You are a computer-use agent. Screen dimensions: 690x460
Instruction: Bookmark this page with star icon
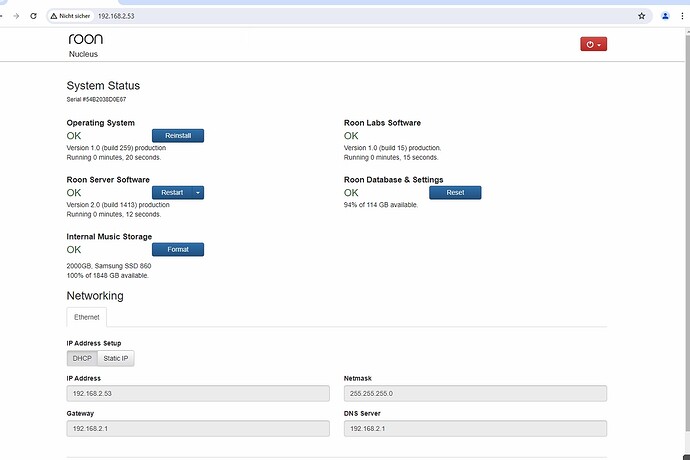(642, 16)
